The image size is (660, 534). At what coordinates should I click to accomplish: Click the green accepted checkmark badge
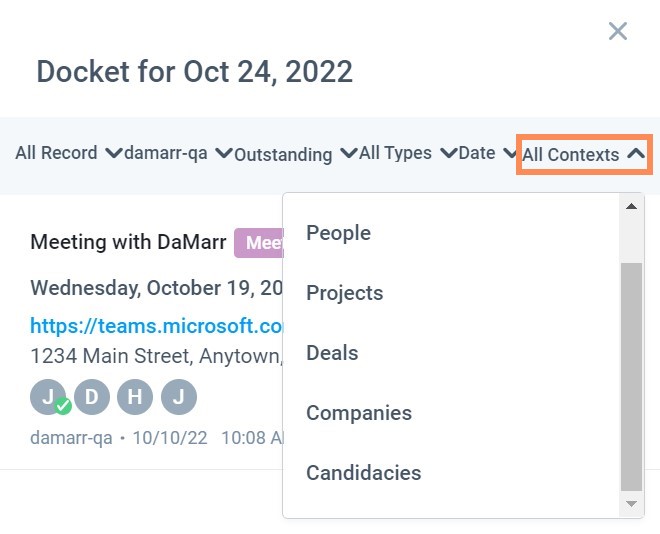[63, 406]
